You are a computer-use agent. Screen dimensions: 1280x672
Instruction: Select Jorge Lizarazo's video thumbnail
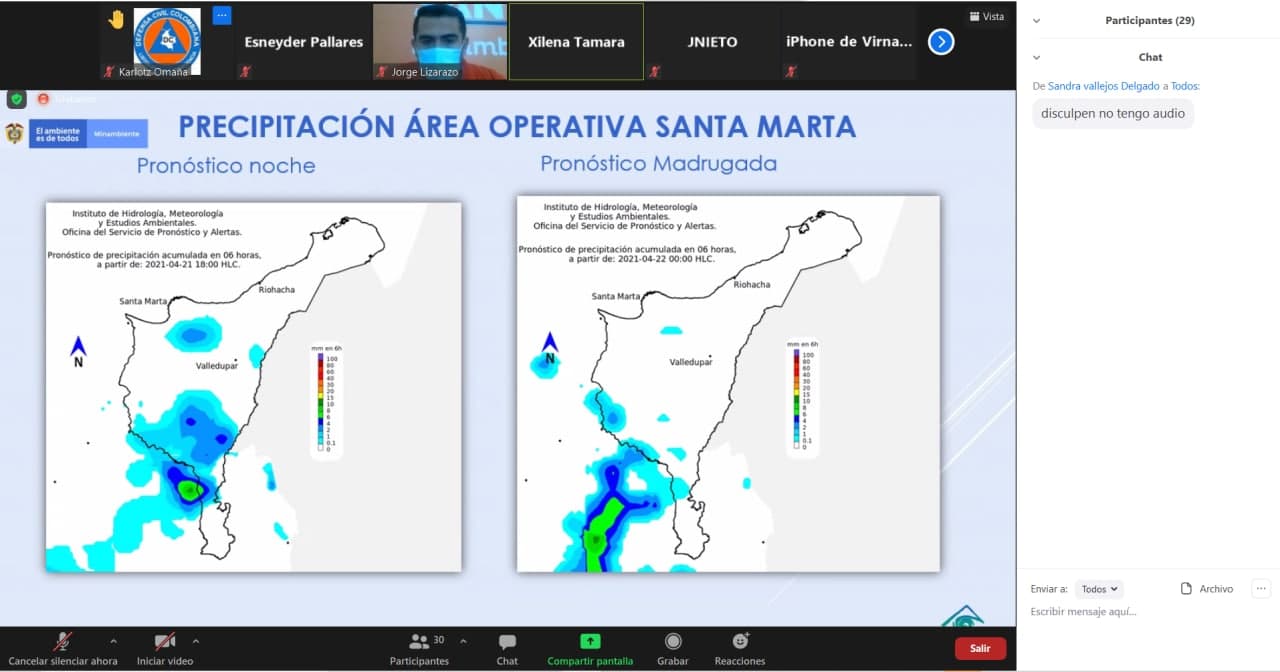point(440,41)
